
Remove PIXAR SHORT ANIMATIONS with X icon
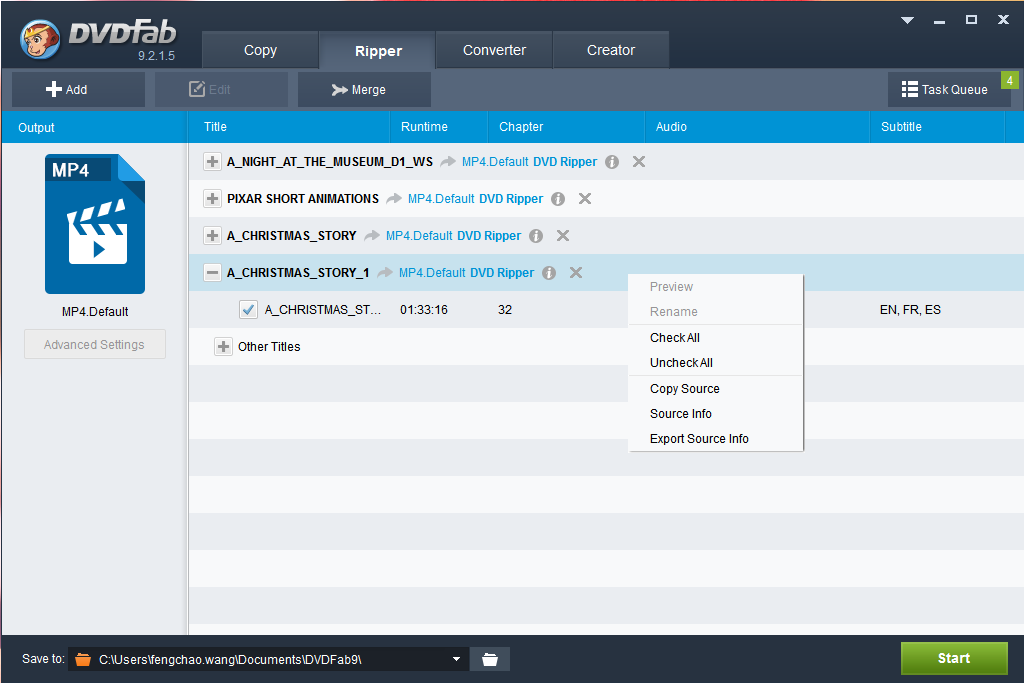[x=585, y=199]
